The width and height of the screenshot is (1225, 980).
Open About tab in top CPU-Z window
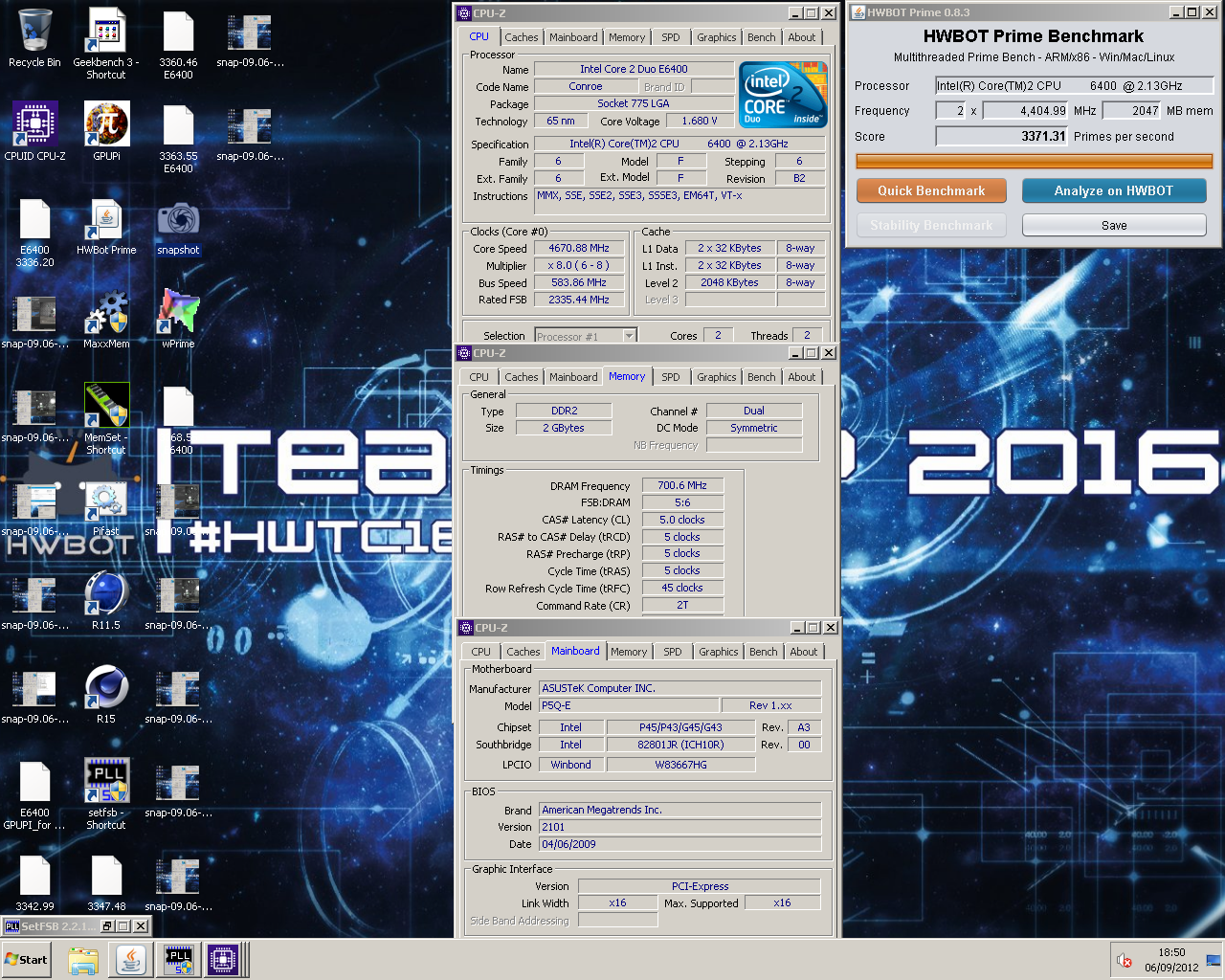click(x=802, y=37)
